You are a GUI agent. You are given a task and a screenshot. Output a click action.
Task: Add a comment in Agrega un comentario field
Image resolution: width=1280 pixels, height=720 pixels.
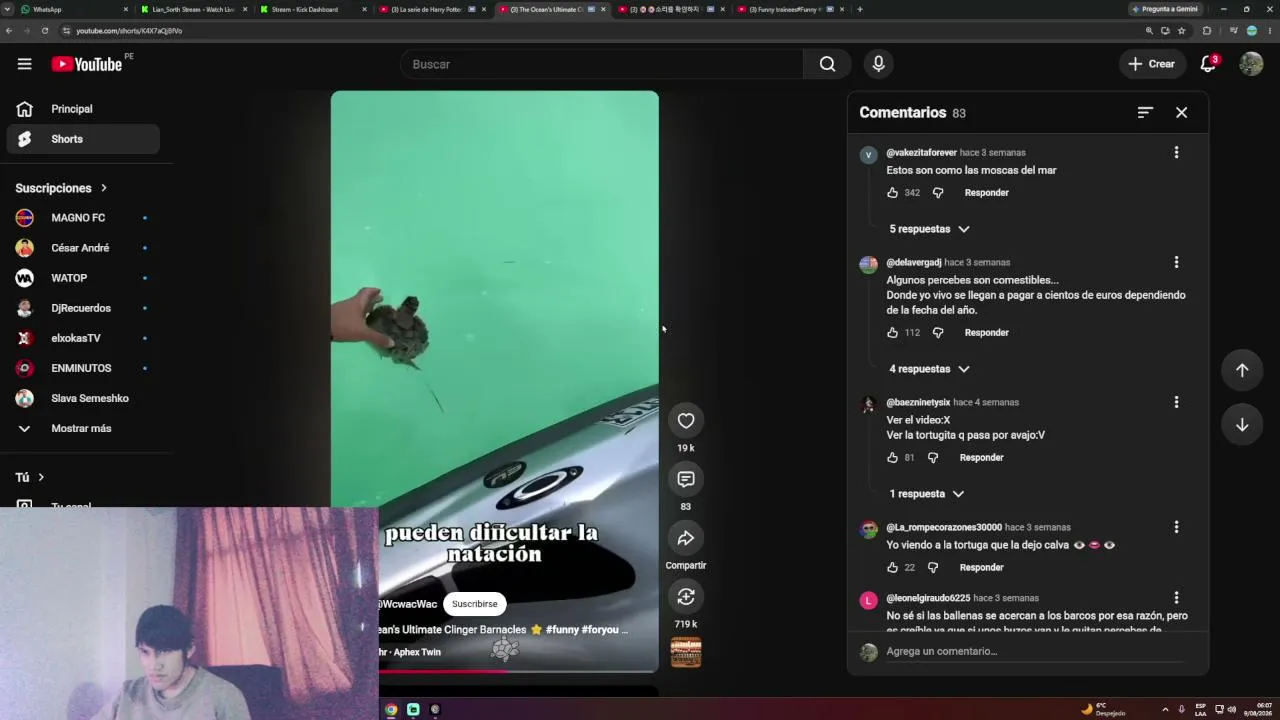(1034, 651)
